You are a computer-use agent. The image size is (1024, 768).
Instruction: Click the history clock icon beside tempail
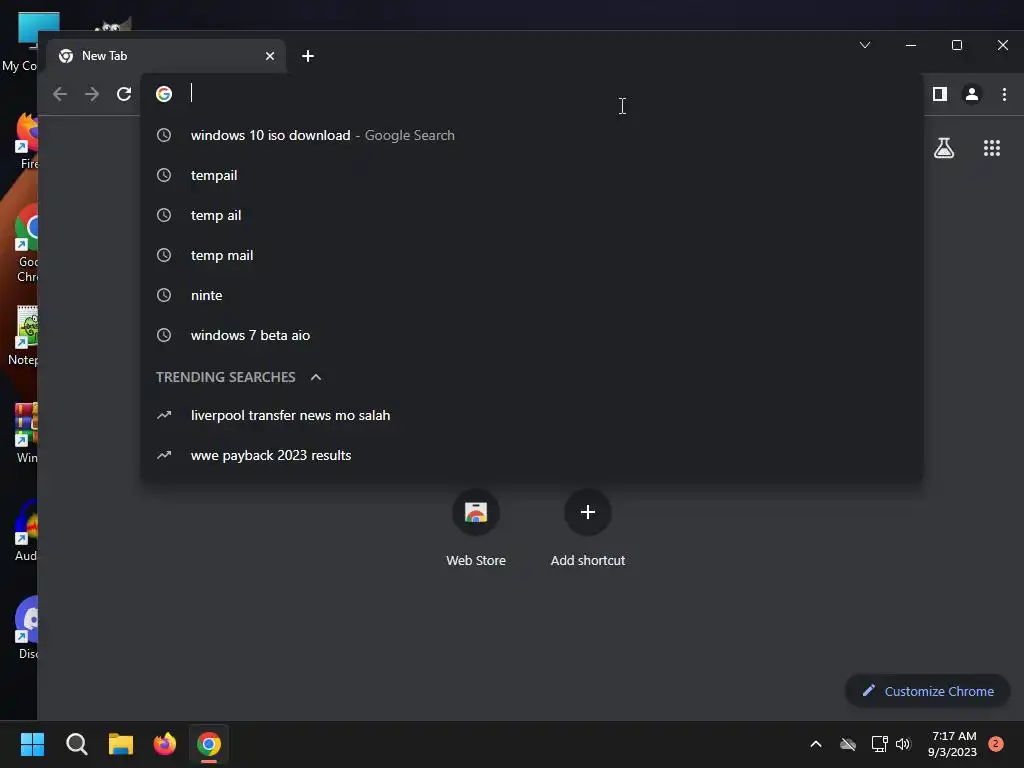click(164, 175)
